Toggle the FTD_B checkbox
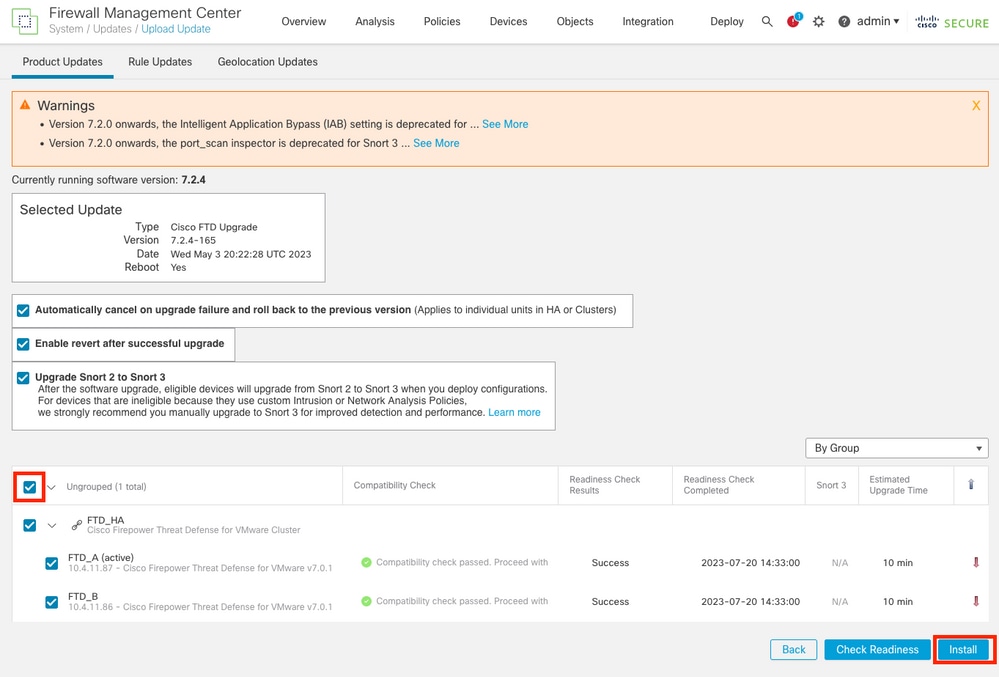The width and height of the screenshot is (999, 677). click(52, 602)
